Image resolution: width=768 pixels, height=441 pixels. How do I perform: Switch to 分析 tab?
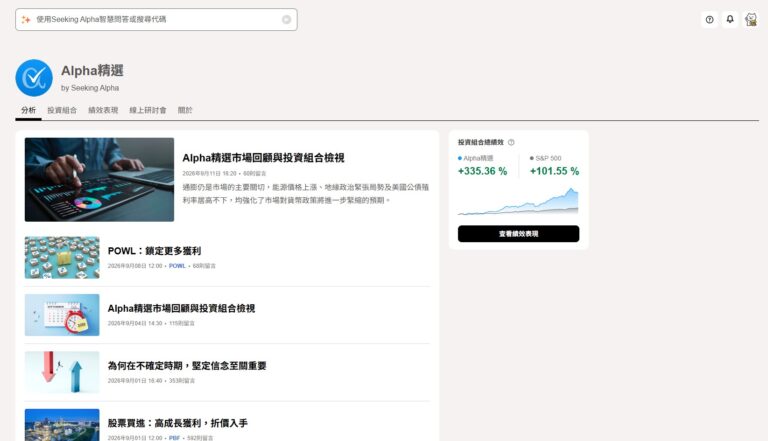28,110
